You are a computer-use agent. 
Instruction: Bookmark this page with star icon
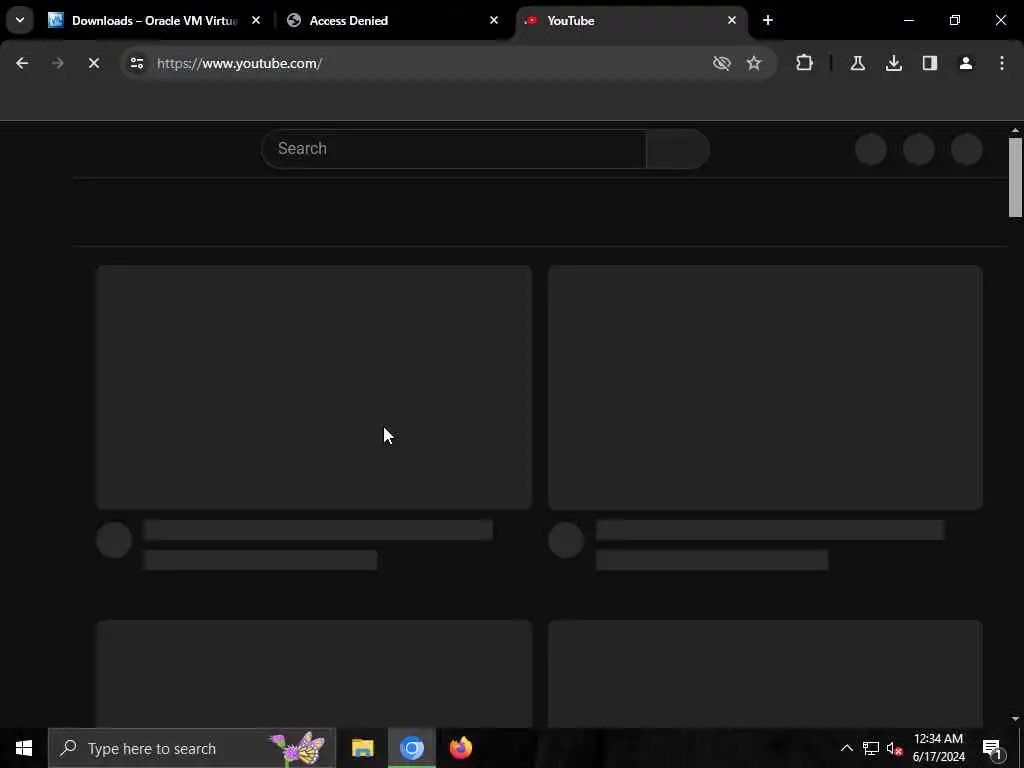coord(754,63)
